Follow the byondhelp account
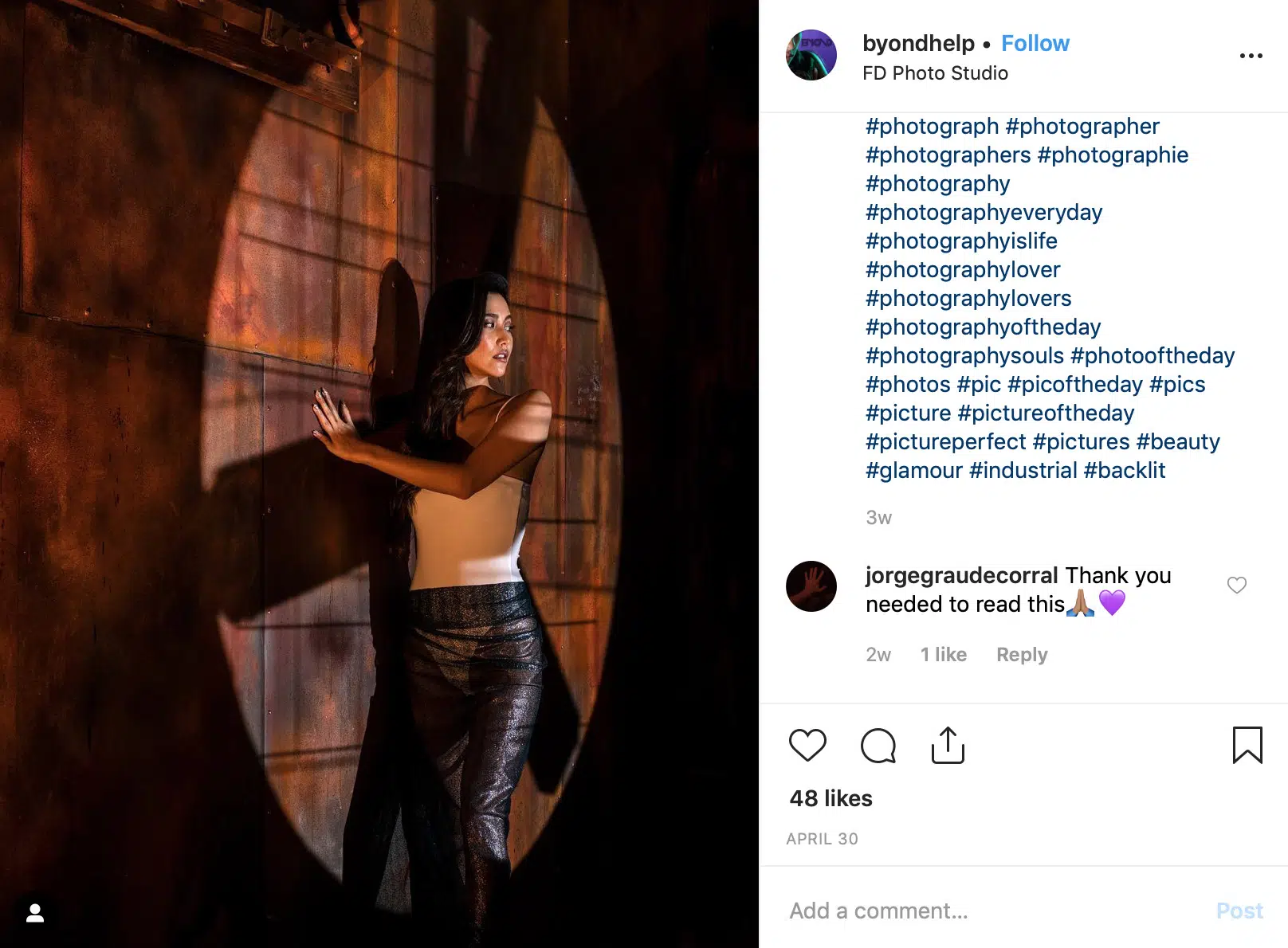The height and width of the screenshot is (948, 1288). pos(1035,43)
